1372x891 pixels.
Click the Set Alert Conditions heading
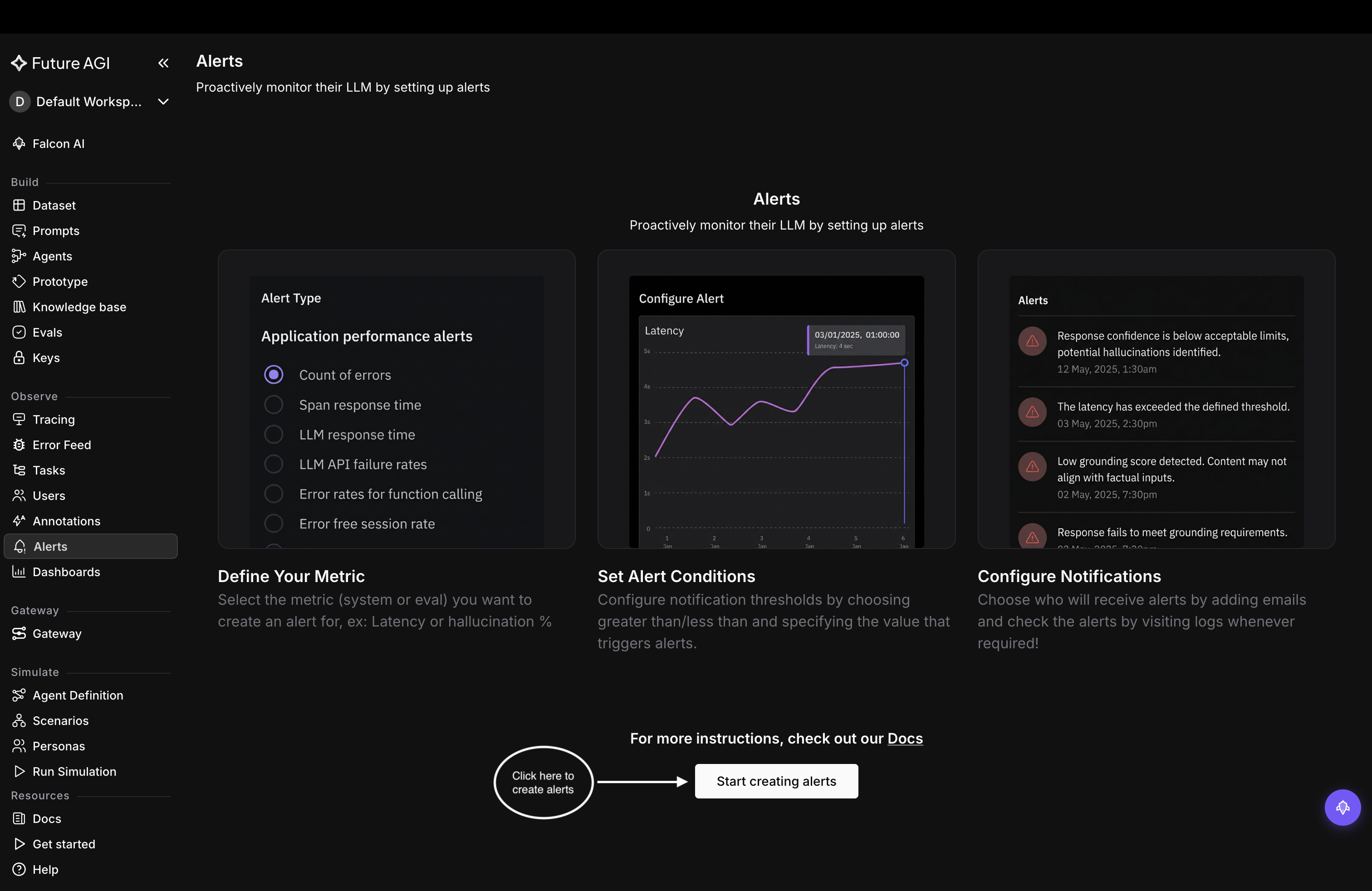pos(676,576)
